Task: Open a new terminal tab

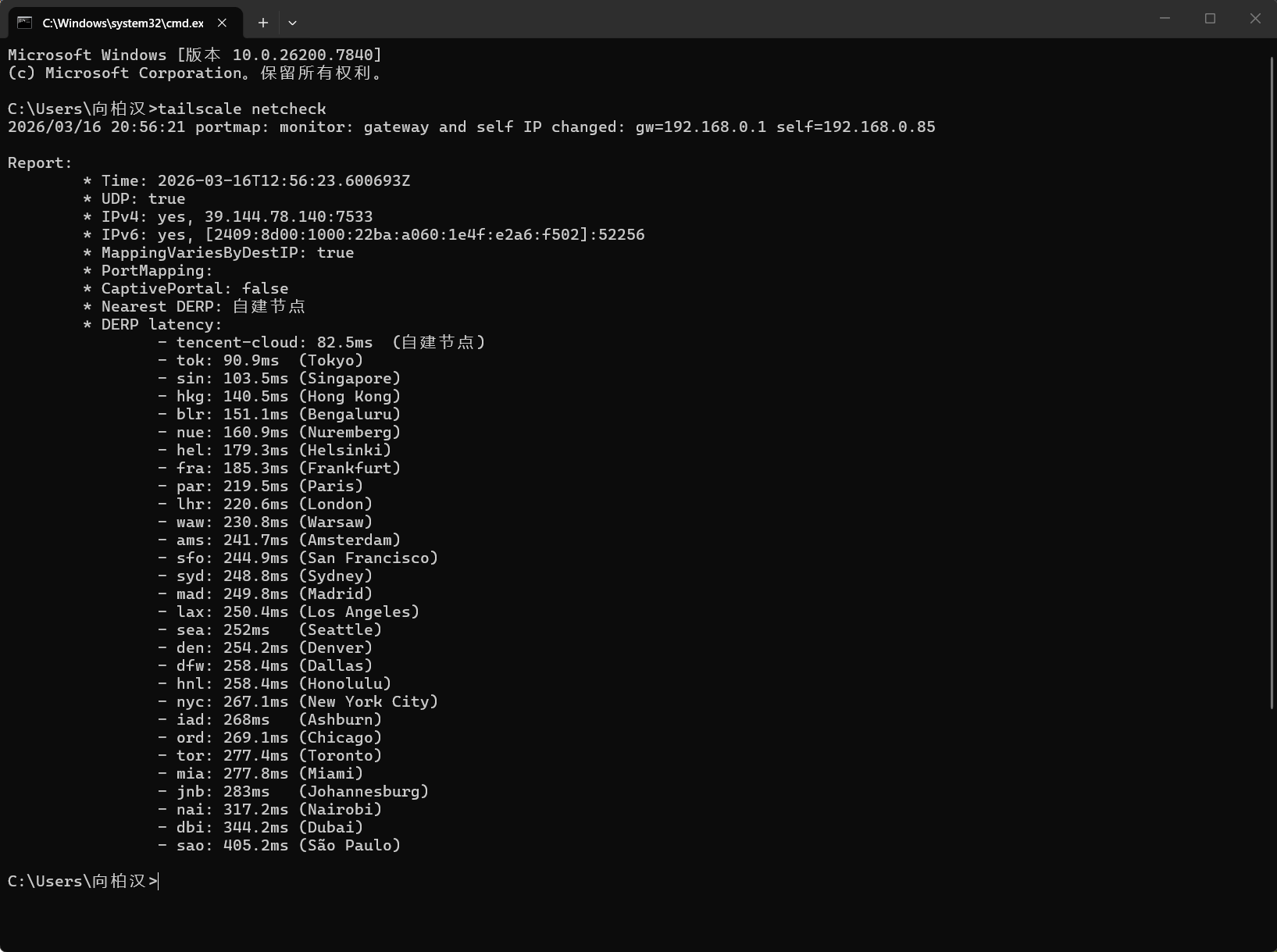Action: (x=263, y=23)
